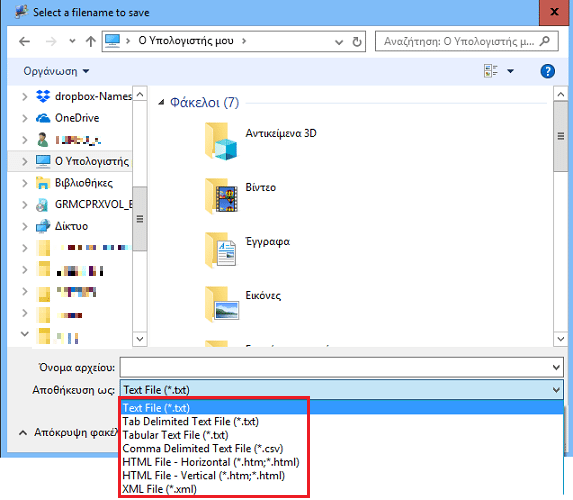Screen dimensions: 573x500
Task: Click the Up one level arrow
Action: pos(90,41)
